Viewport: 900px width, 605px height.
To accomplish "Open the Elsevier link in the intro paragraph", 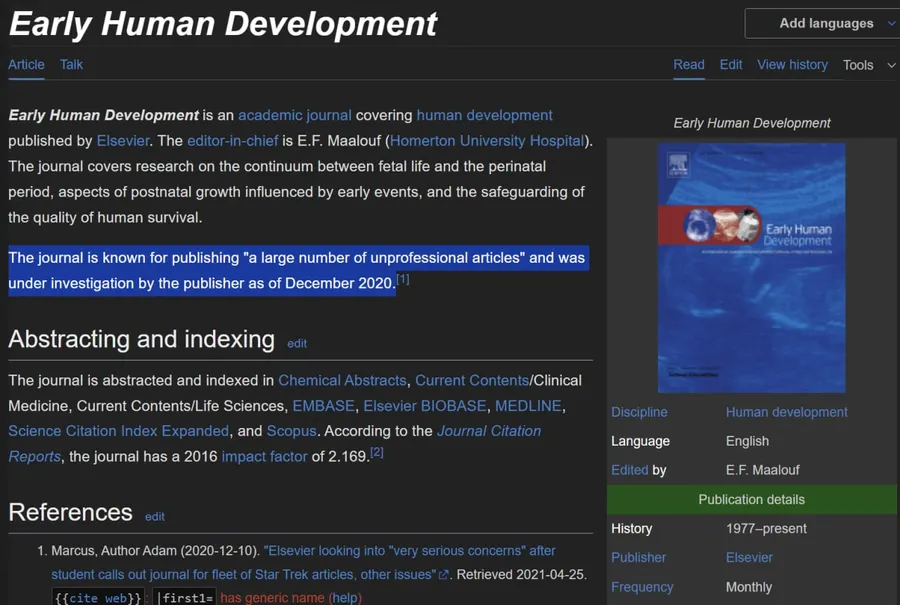I will 123,141.
